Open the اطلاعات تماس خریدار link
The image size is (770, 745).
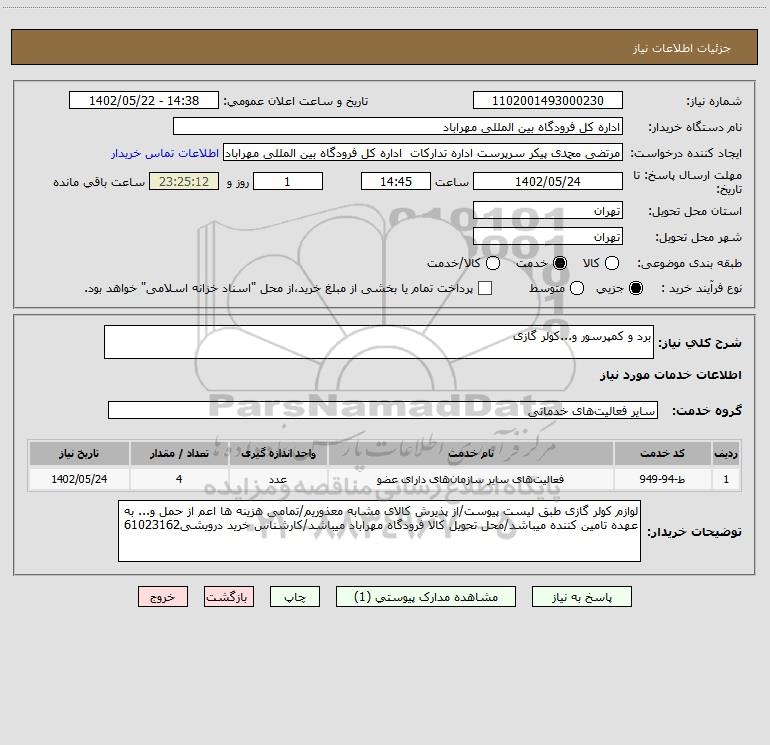tap(165, 153)
